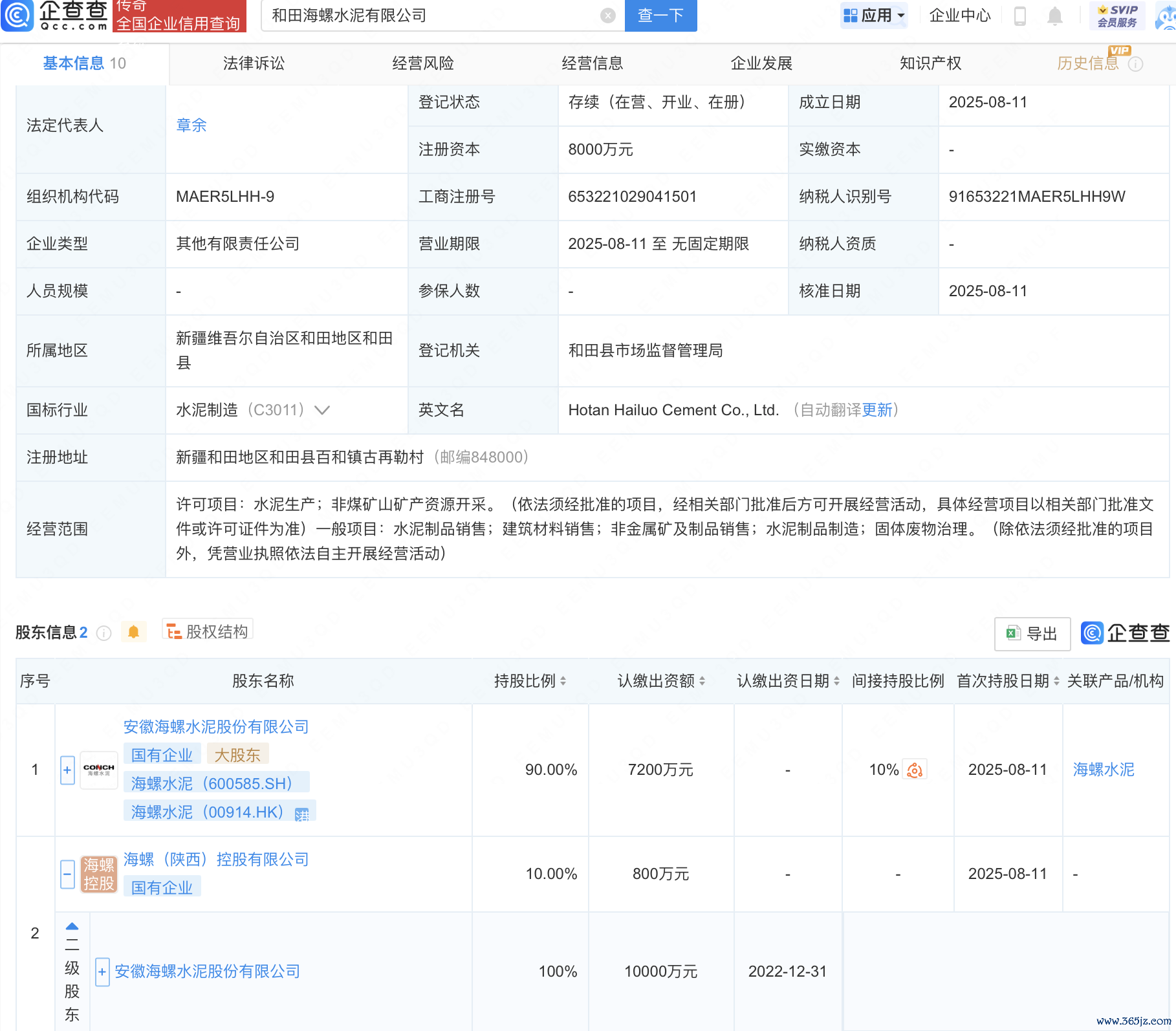Clear the search box text
The width and height of the screenshot is (1176, 1031).
(607, 16)
